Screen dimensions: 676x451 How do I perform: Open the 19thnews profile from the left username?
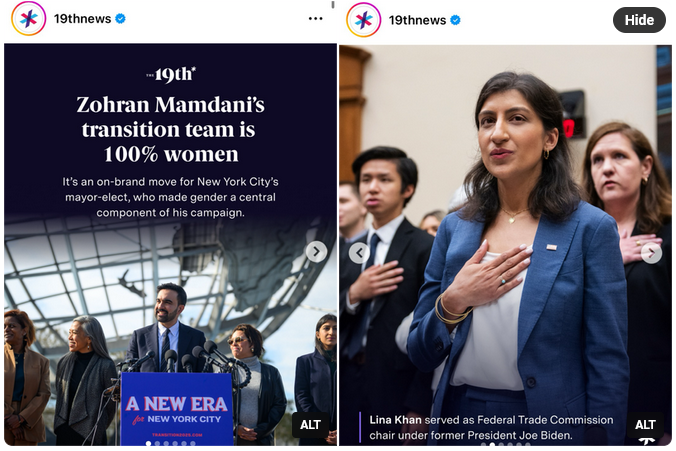tap(82, 19)
